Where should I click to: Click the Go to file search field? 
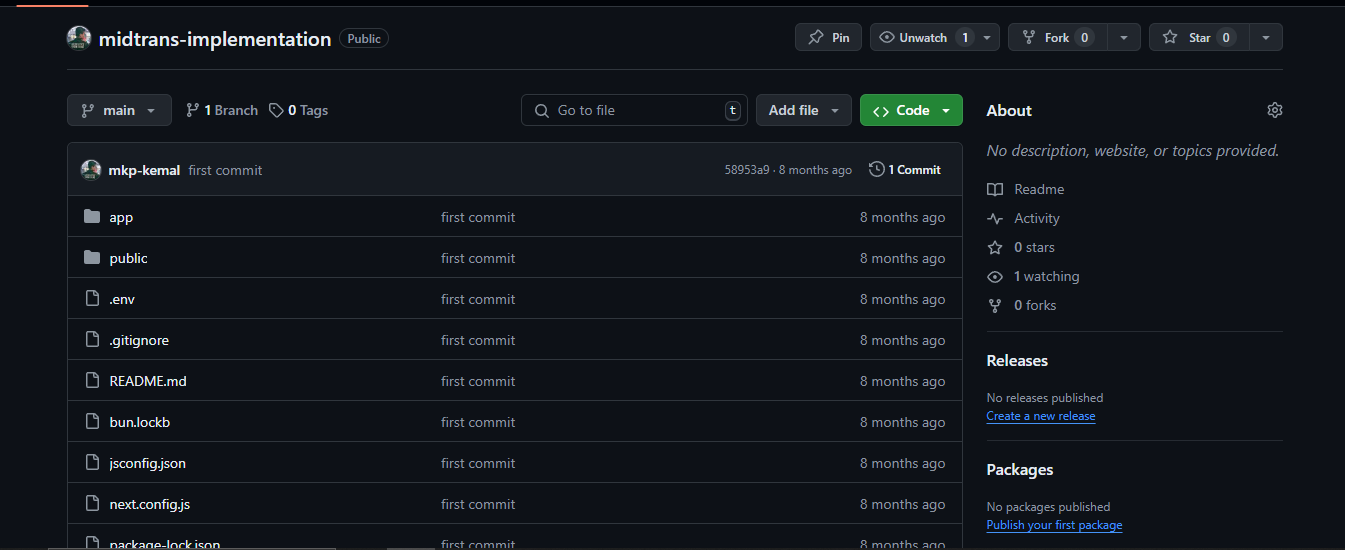coord(634,110)
